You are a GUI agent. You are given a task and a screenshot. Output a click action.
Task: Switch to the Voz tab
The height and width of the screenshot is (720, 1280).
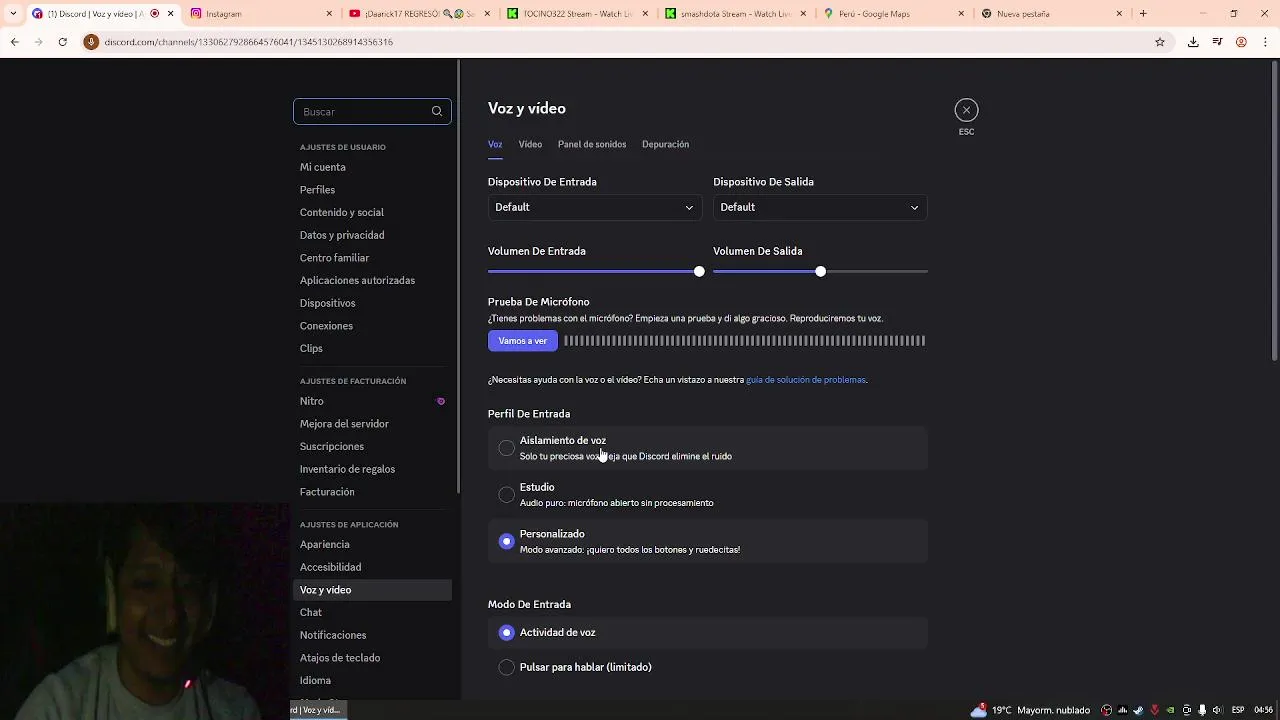pyautogui.click(x=495, y=144)
